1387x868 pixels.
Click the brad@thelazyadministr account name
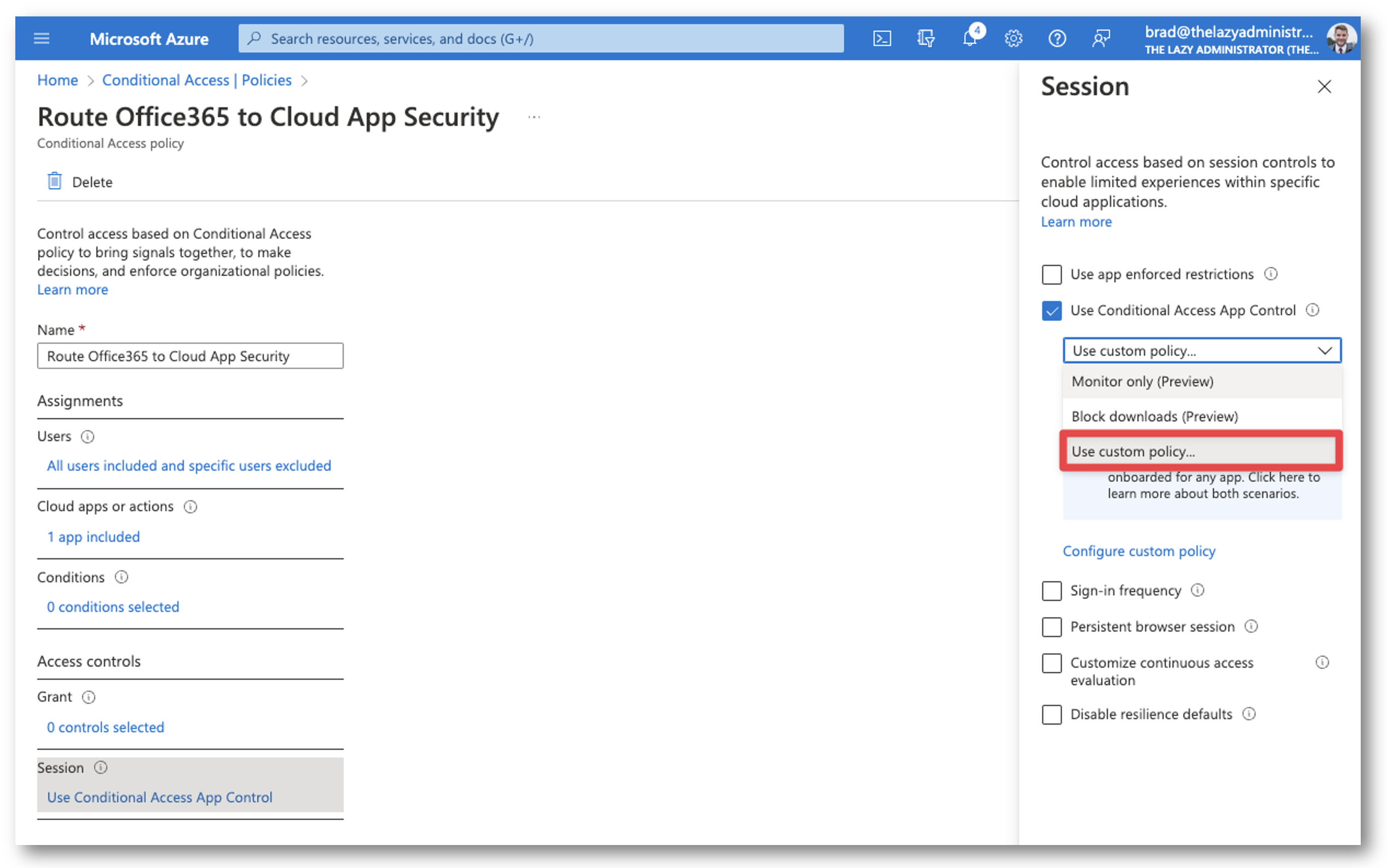[x=1229, y=32]
